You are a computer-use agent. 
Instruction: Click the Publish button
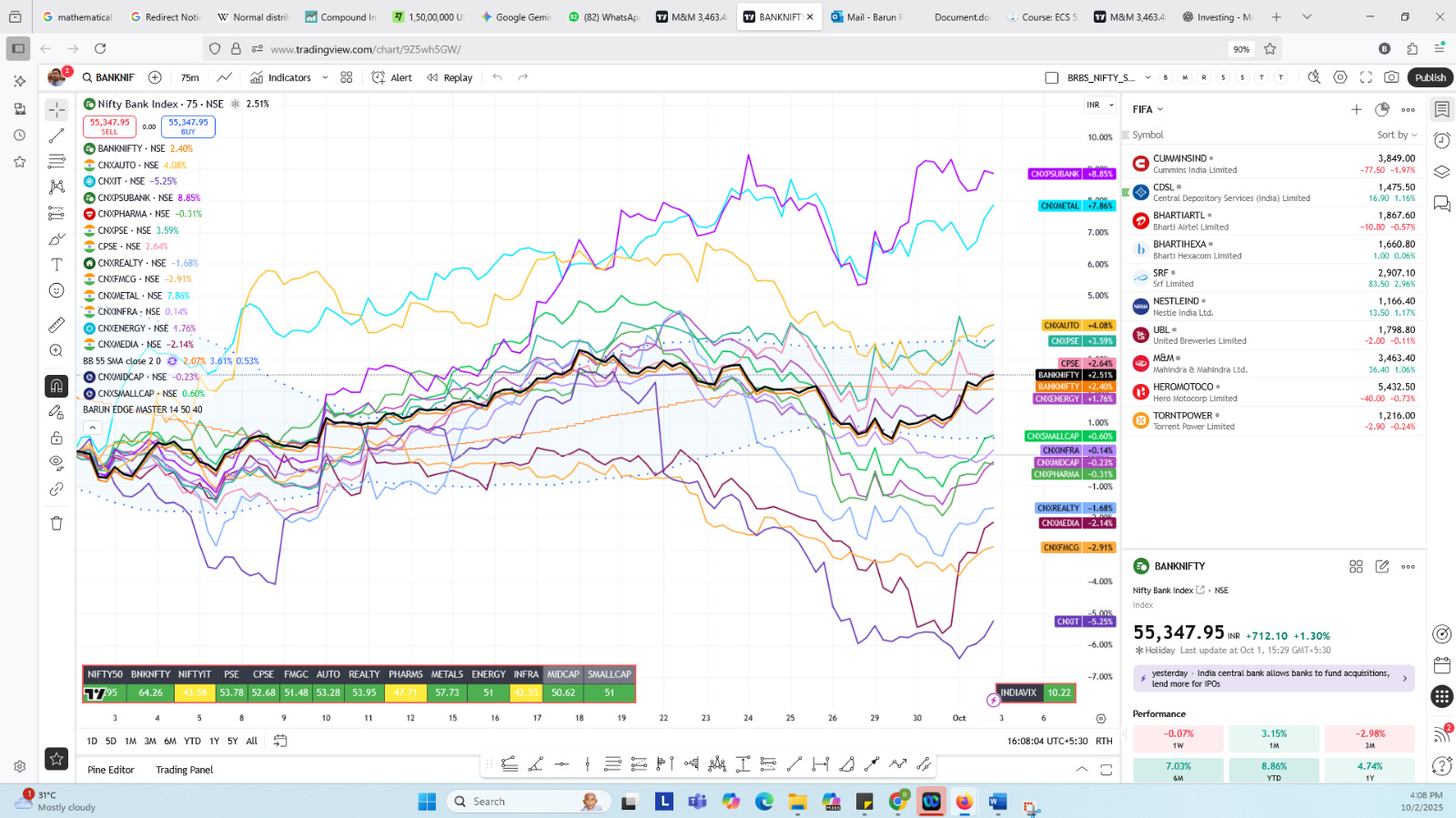1430,77
